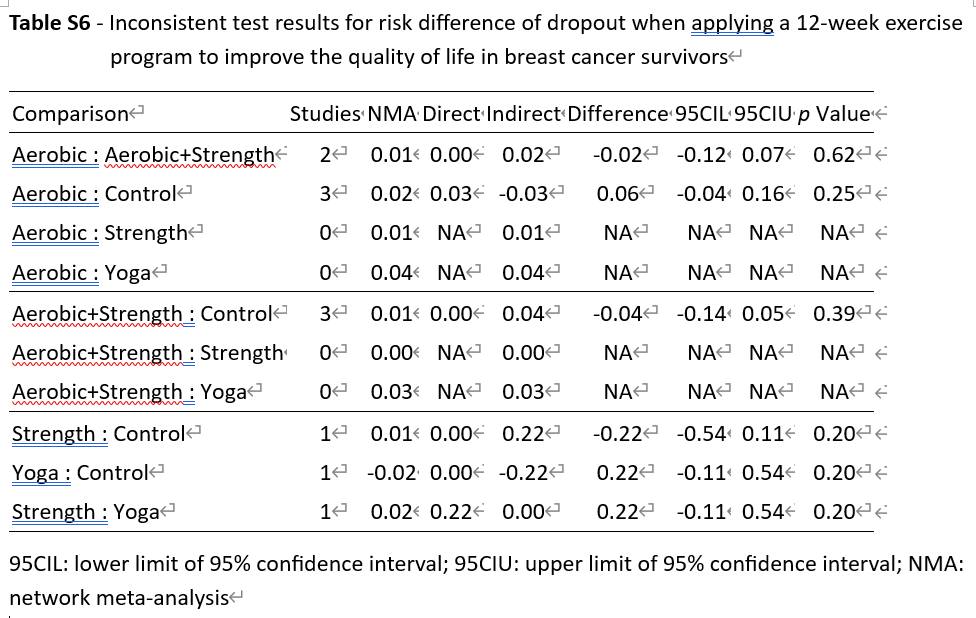This screenshot has width=976, height=618.
Task: Click the p value 0.39 cell
Action: [x=833, y=314]
